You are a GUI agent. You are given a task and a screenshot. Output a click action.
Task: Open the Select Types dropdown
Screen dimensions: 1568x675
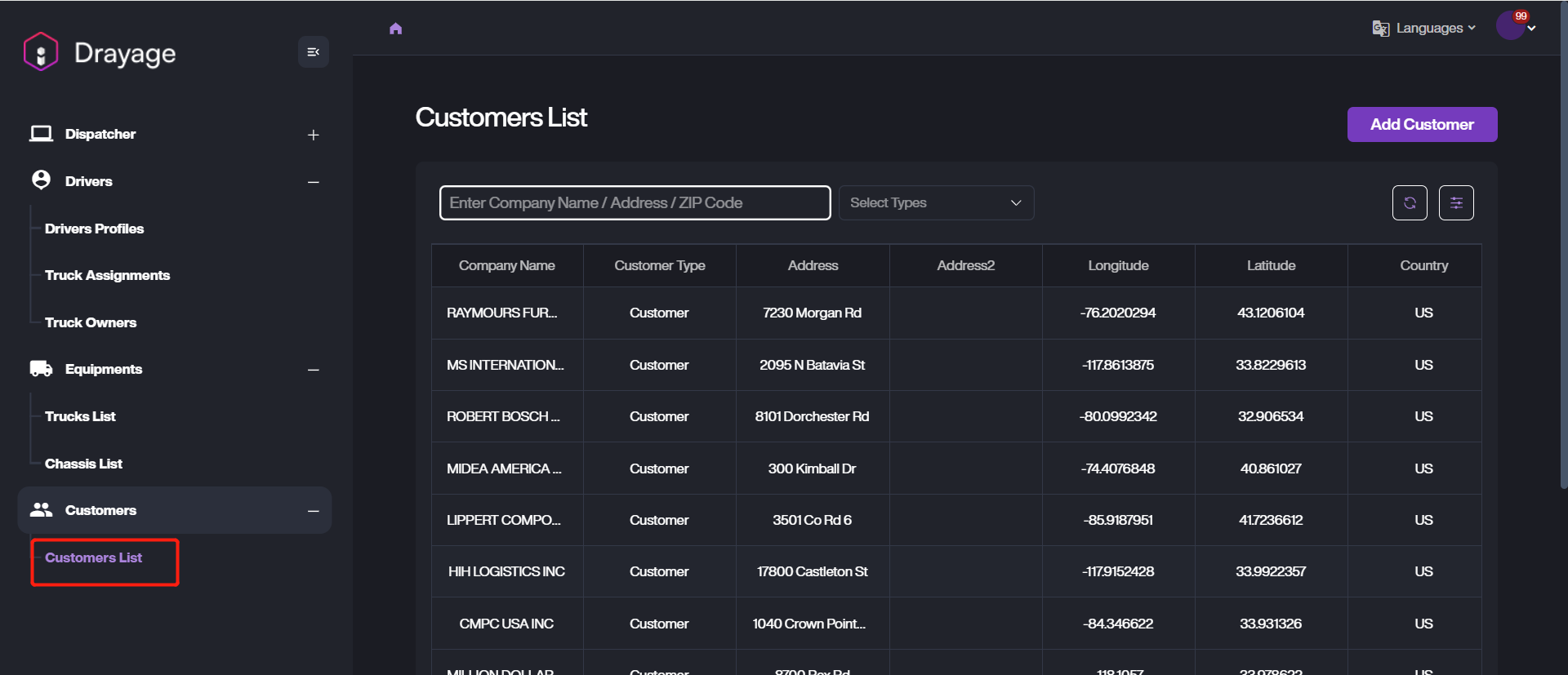pyautogui.click(x=936, y=203)
